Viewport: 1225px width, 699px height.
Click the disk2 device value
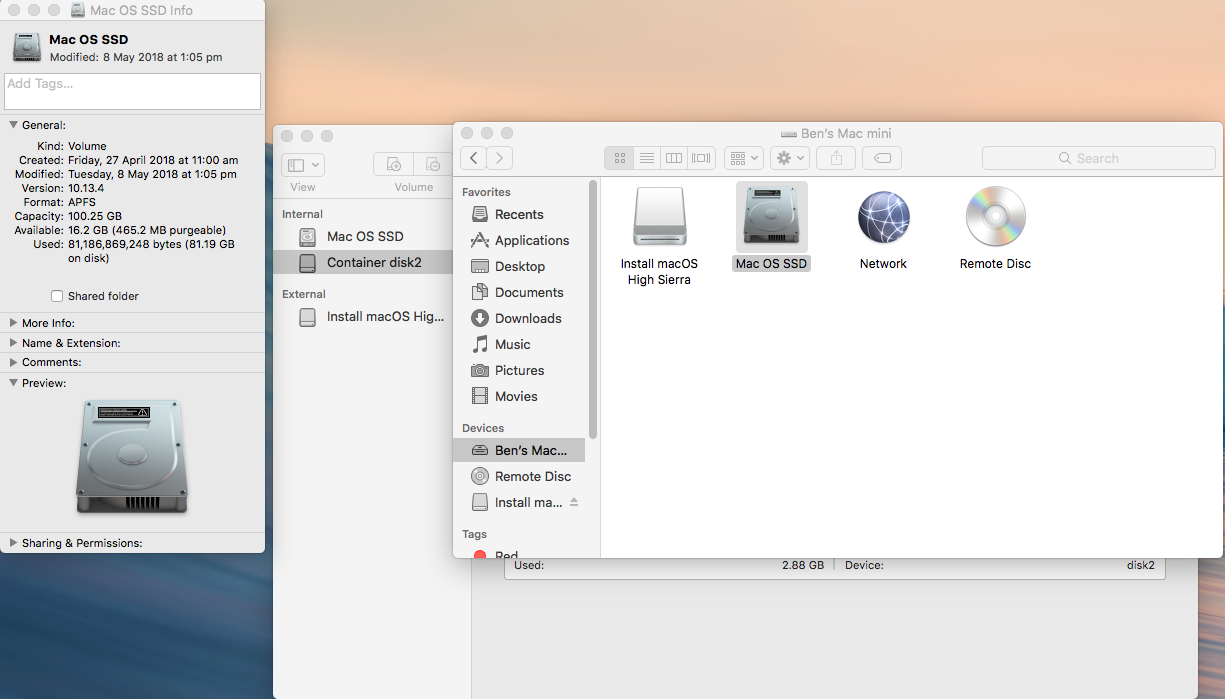point(1141,565)
